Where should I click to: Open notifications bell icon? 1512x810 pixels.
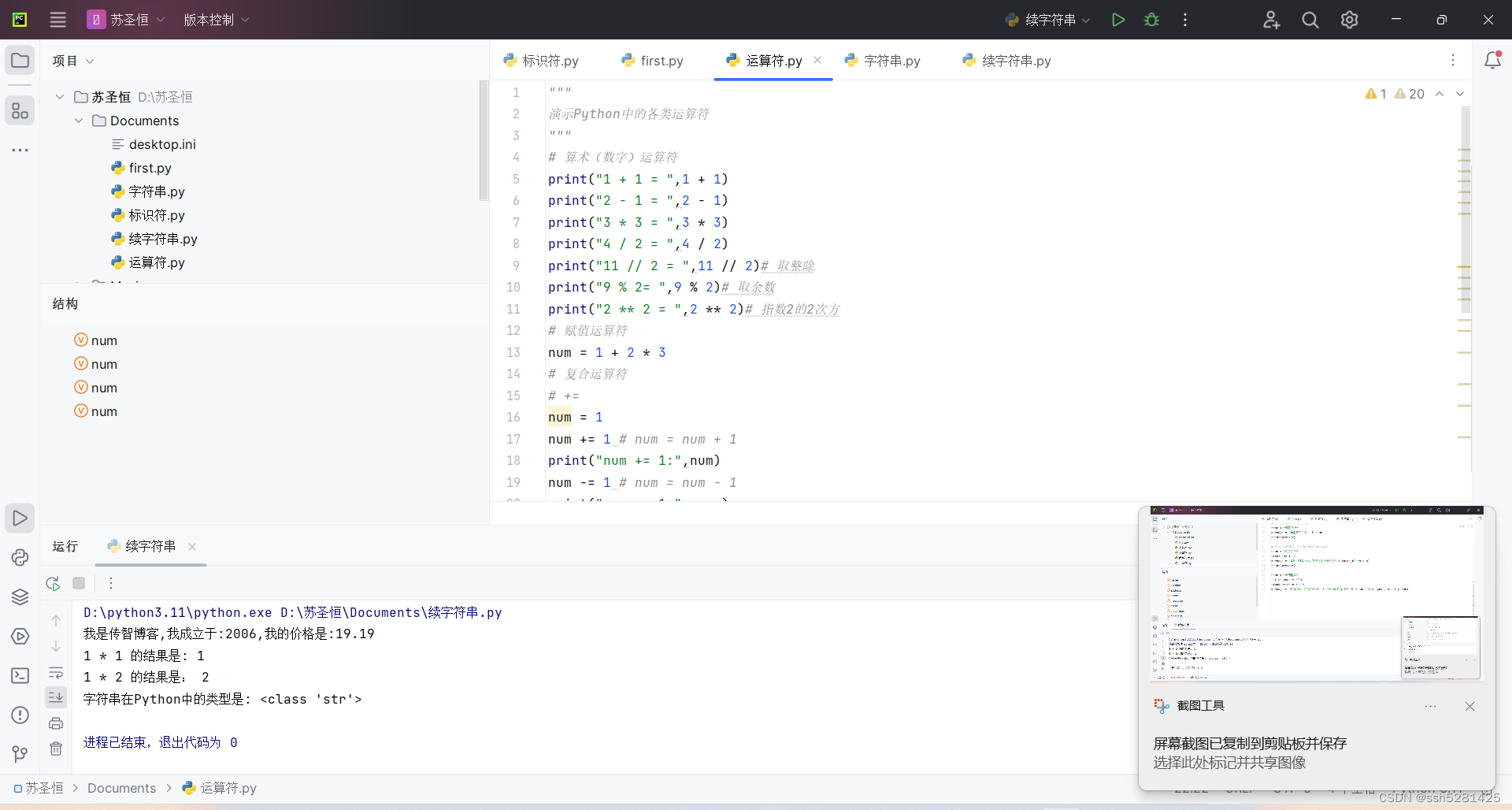[x=1492, y=60]
